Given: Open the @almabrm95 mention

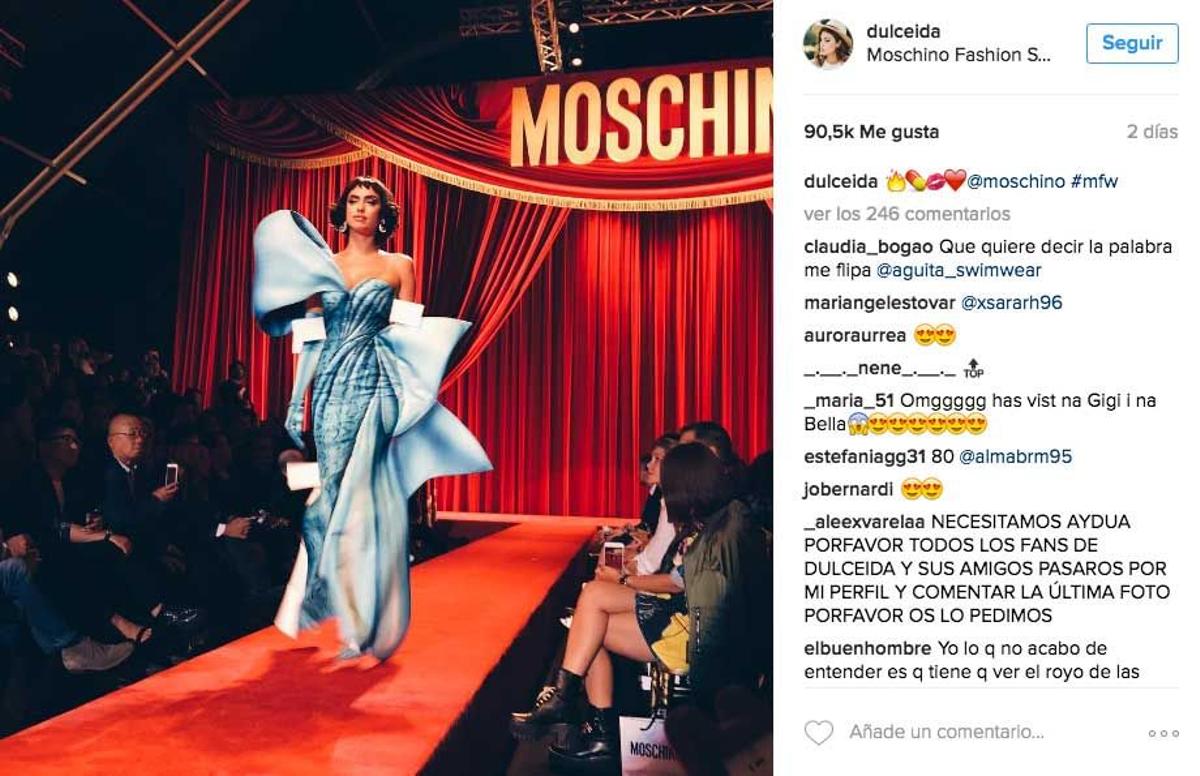Looking at the screenshot, I should click(x=1016, y=457).
